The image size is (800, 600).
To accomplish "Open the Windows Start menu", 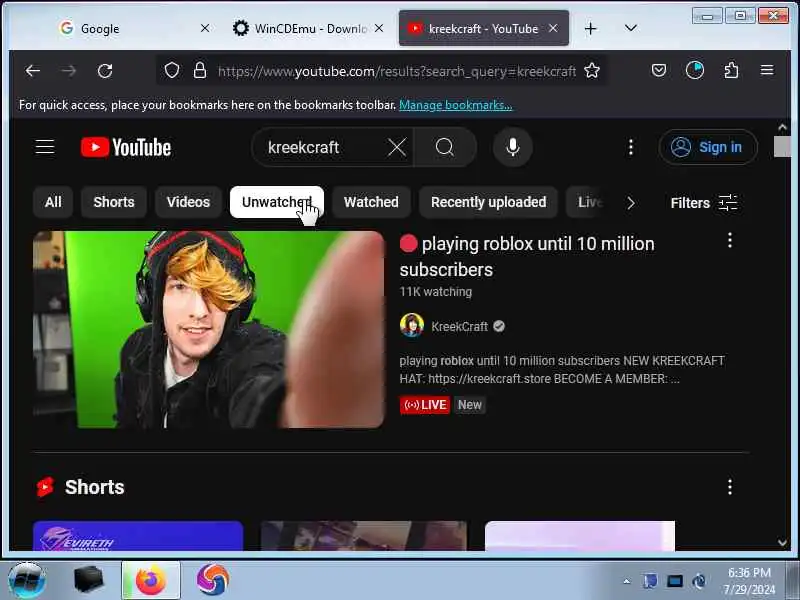I will 27,581.
